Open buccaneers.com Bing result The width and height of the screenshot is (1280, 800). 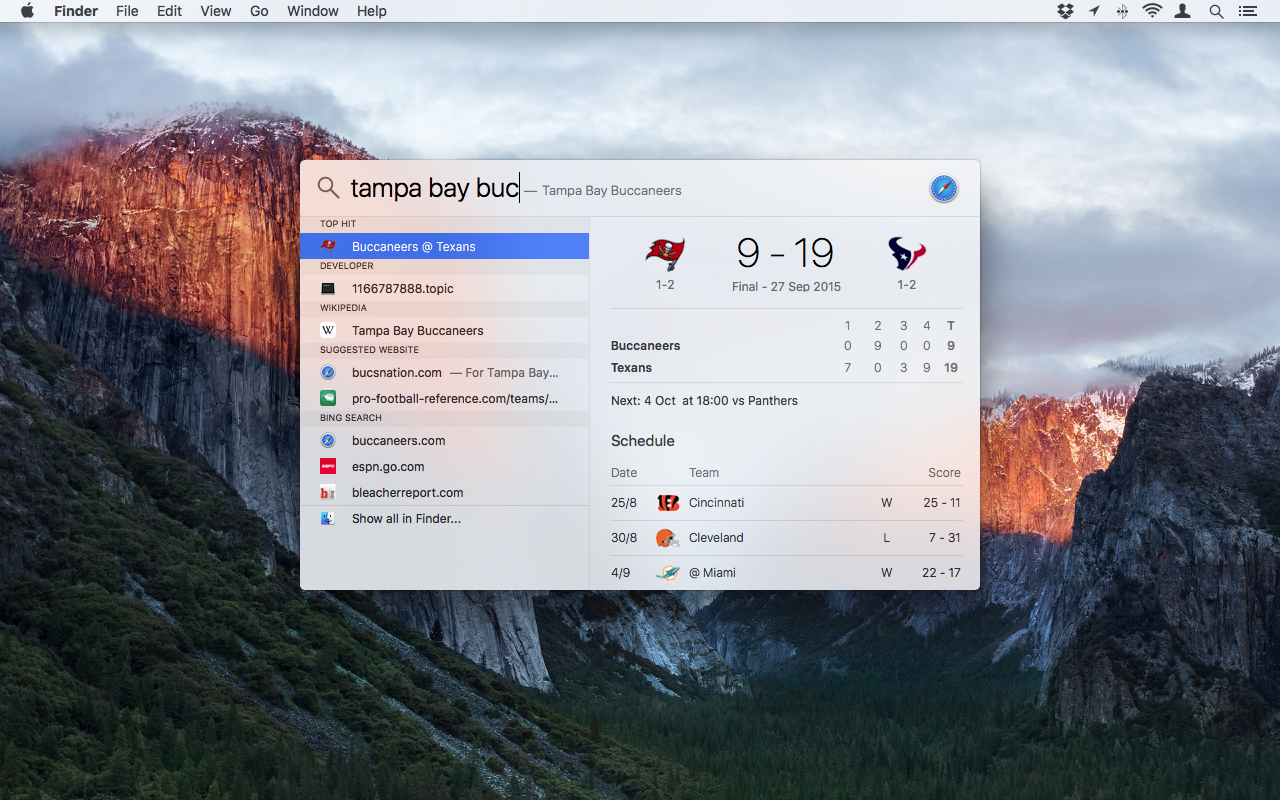click(x=444, y=440)
